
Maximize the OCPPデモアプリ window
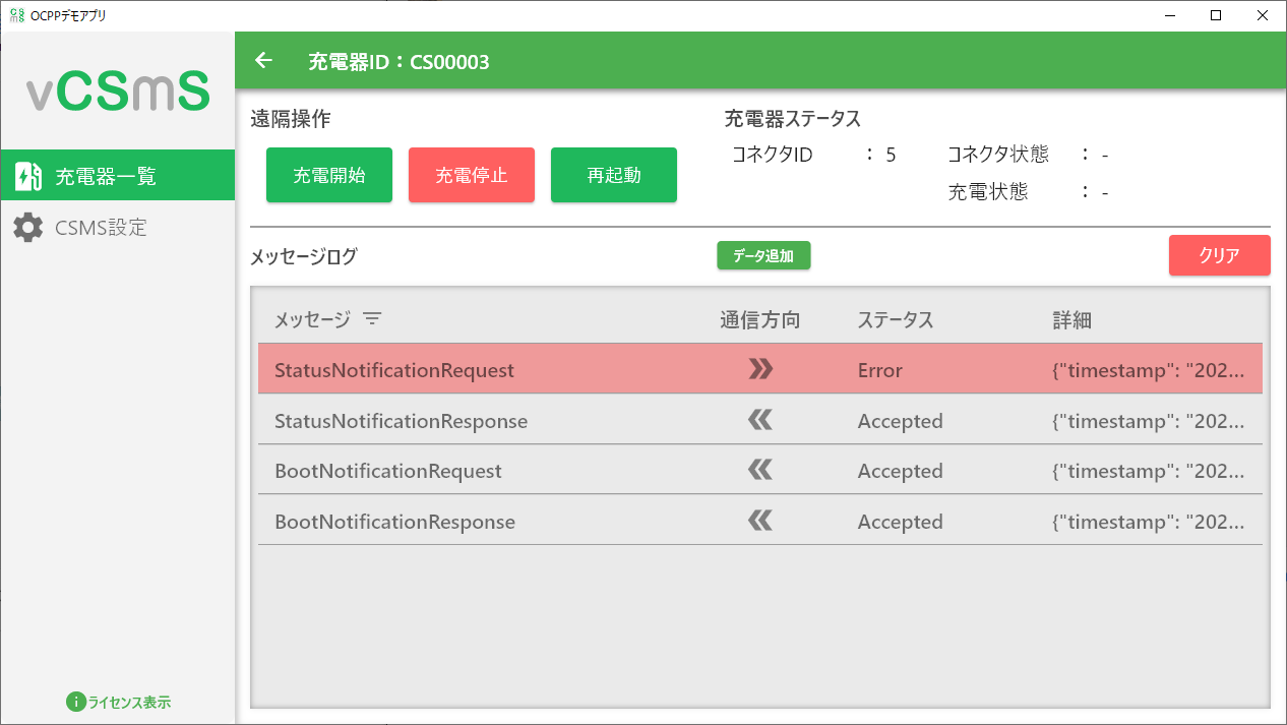coord(1216,15)
